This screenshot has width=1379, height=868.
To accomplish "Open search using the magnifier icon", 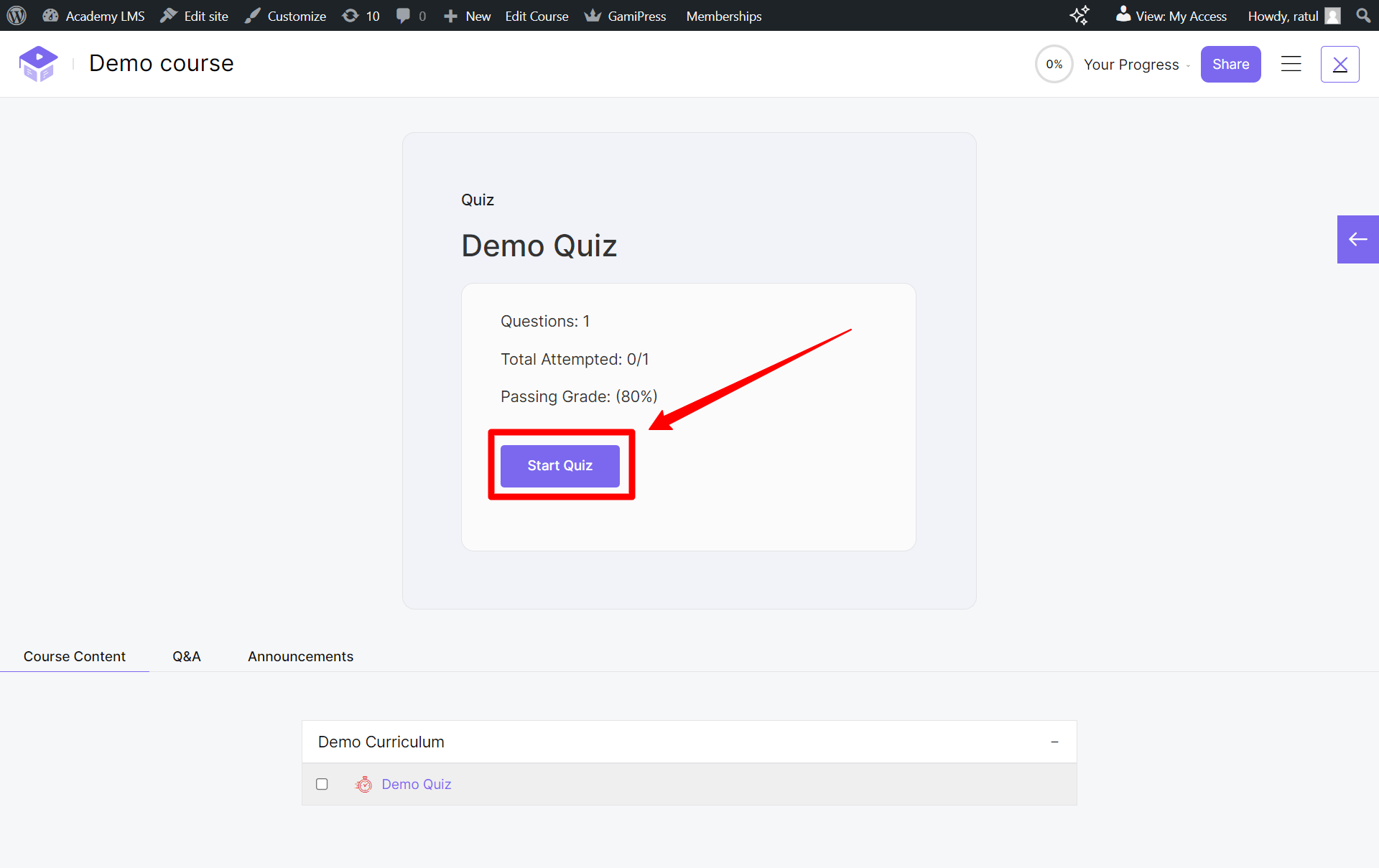I will pyautogui.click(x=1363, y=15).
